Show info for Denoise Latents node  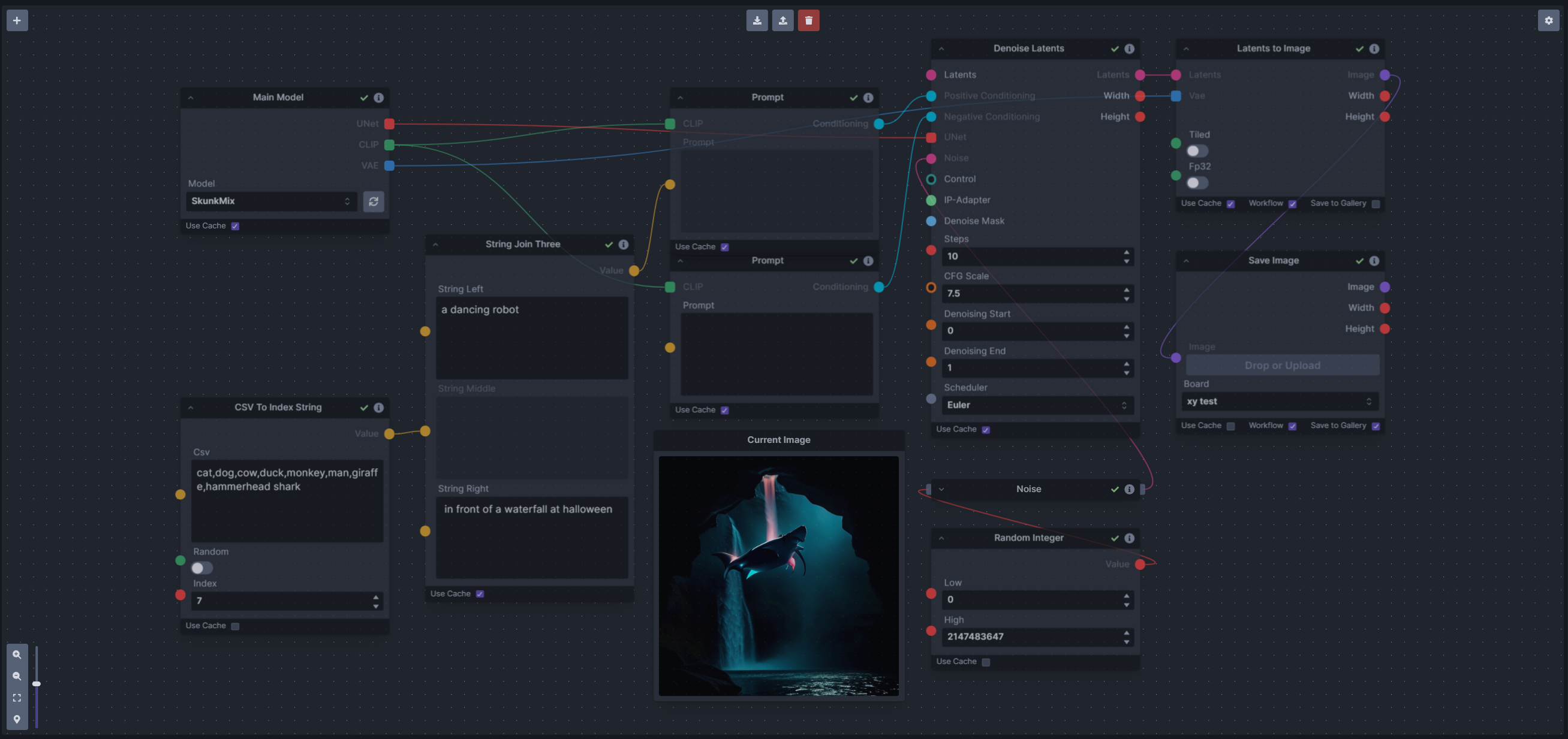pos(1129,49)
